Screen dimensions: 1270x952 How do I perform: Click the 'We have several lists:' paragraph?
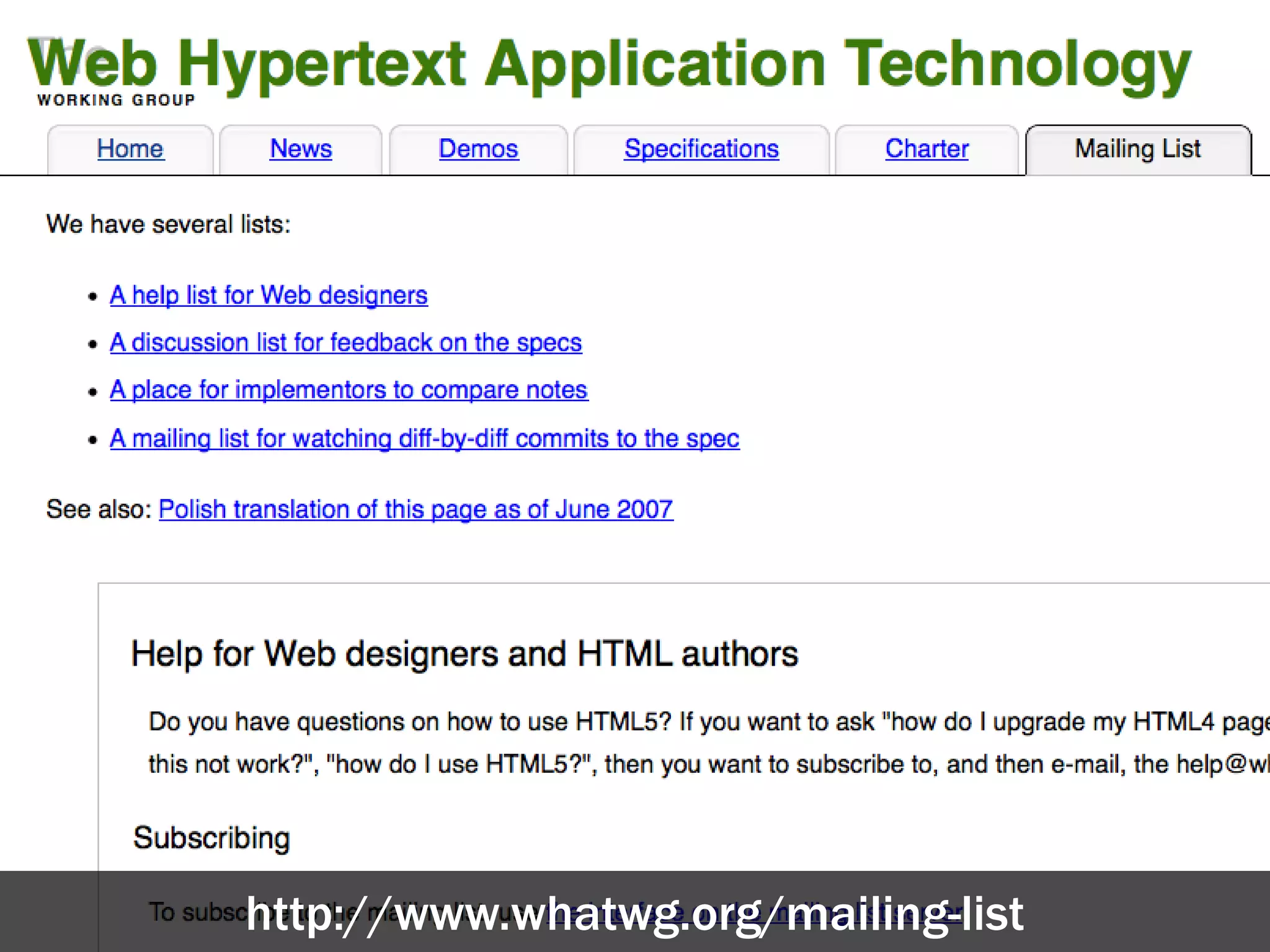168,224
